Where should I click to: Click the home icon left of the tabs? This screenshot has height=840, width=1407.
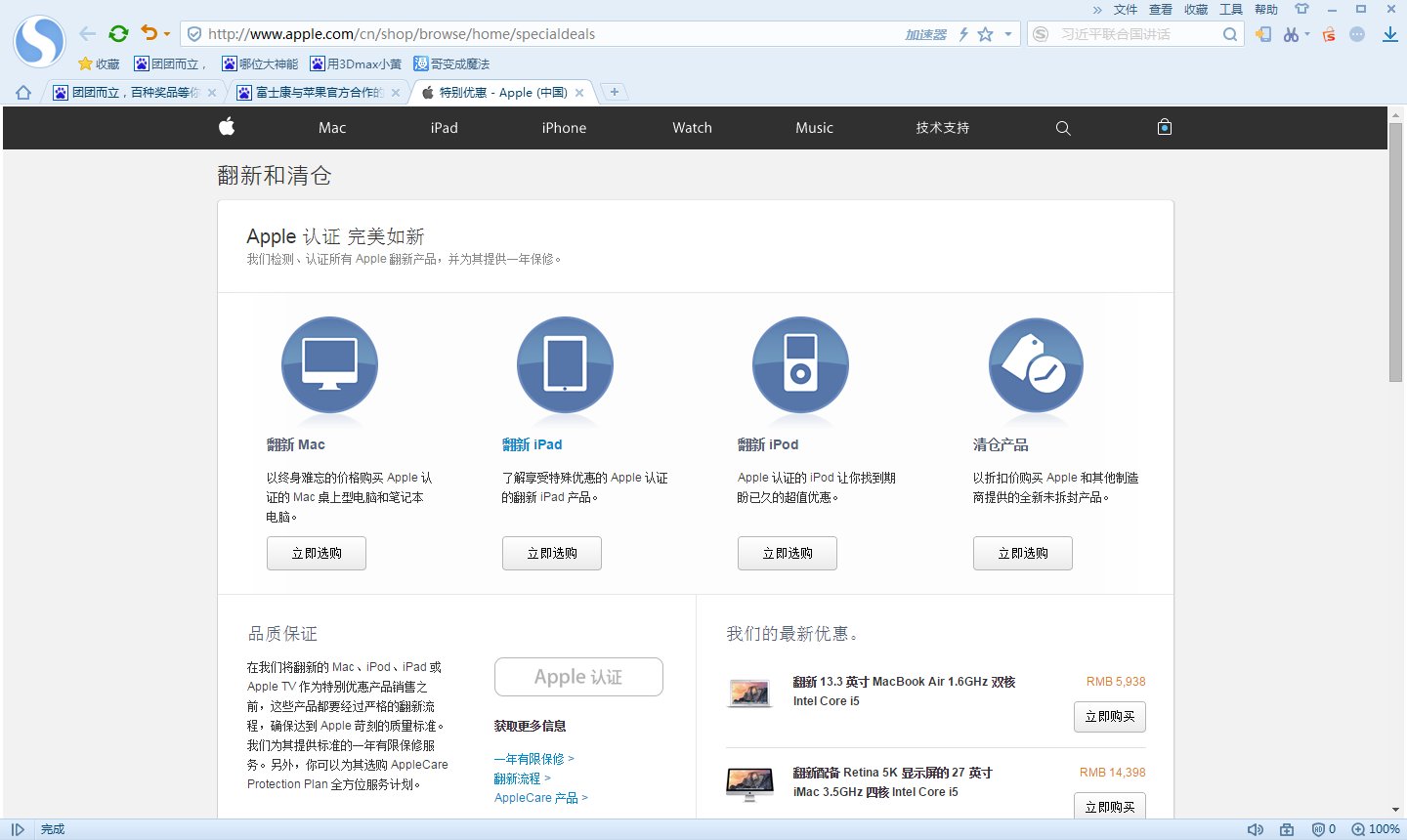point(23,93)
